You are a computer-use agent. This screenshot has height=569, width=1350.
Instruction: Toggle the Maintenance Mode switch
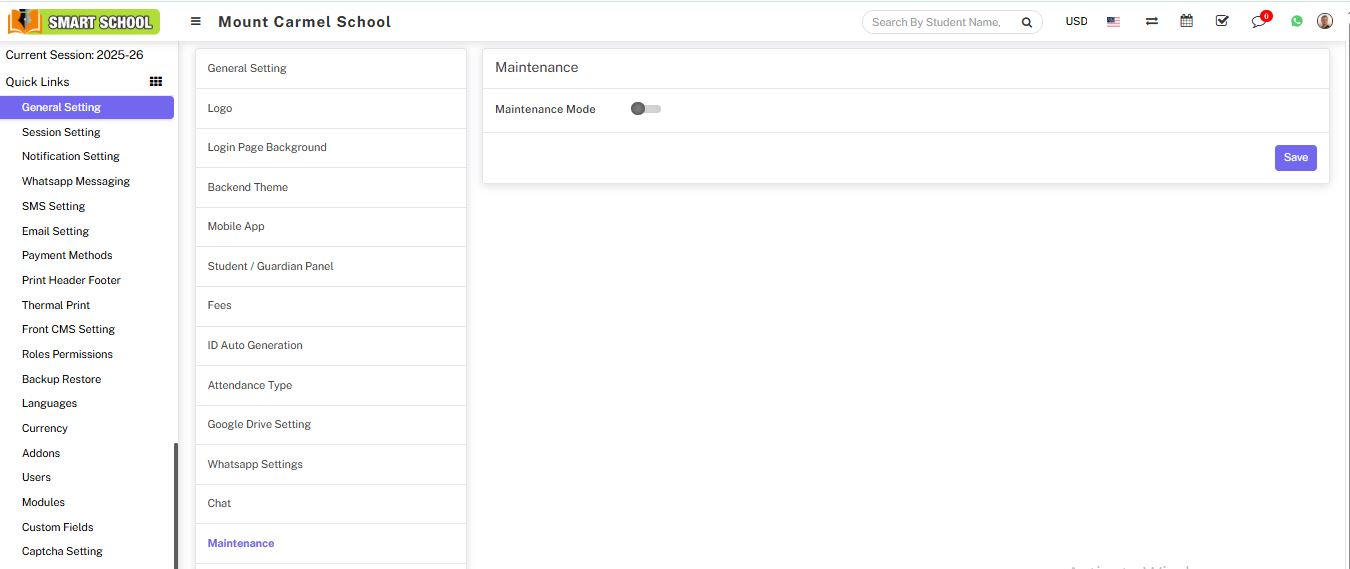click(645, 109)
